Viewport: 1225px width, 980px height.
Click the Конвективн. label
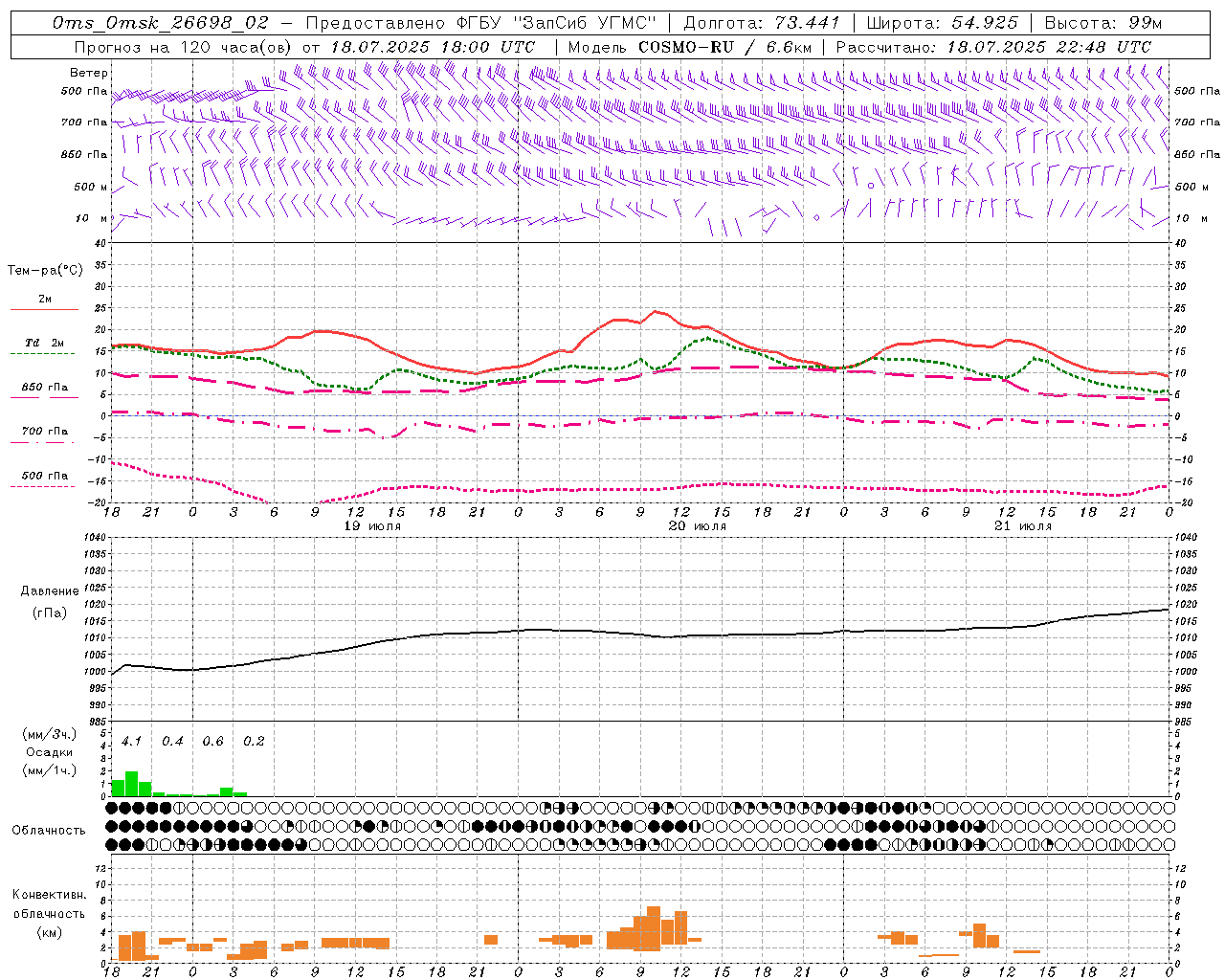pos(49,895)
